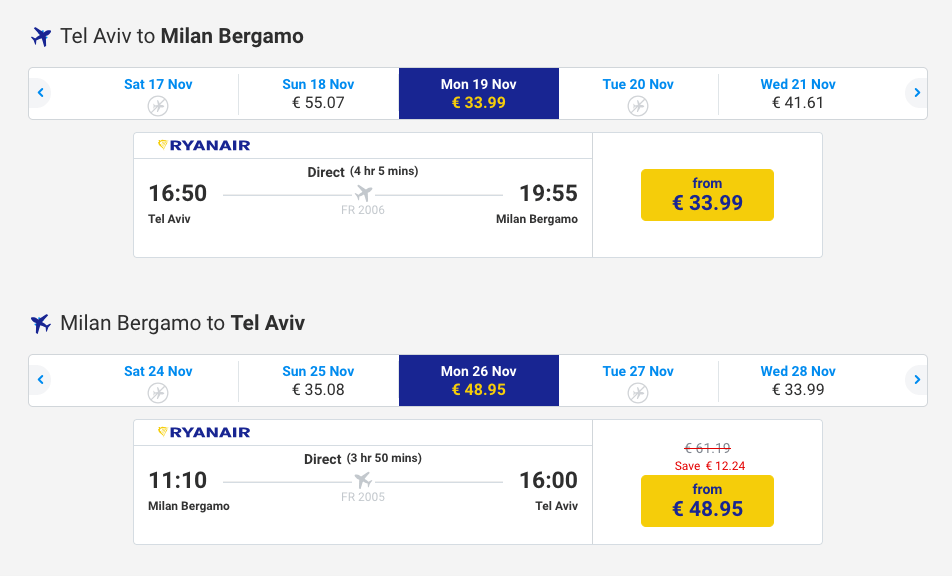Click the no-flight icon under Sat 24 Nov
Screen dimensions: 952x576
pyautogui.click(x=158, y=392)
